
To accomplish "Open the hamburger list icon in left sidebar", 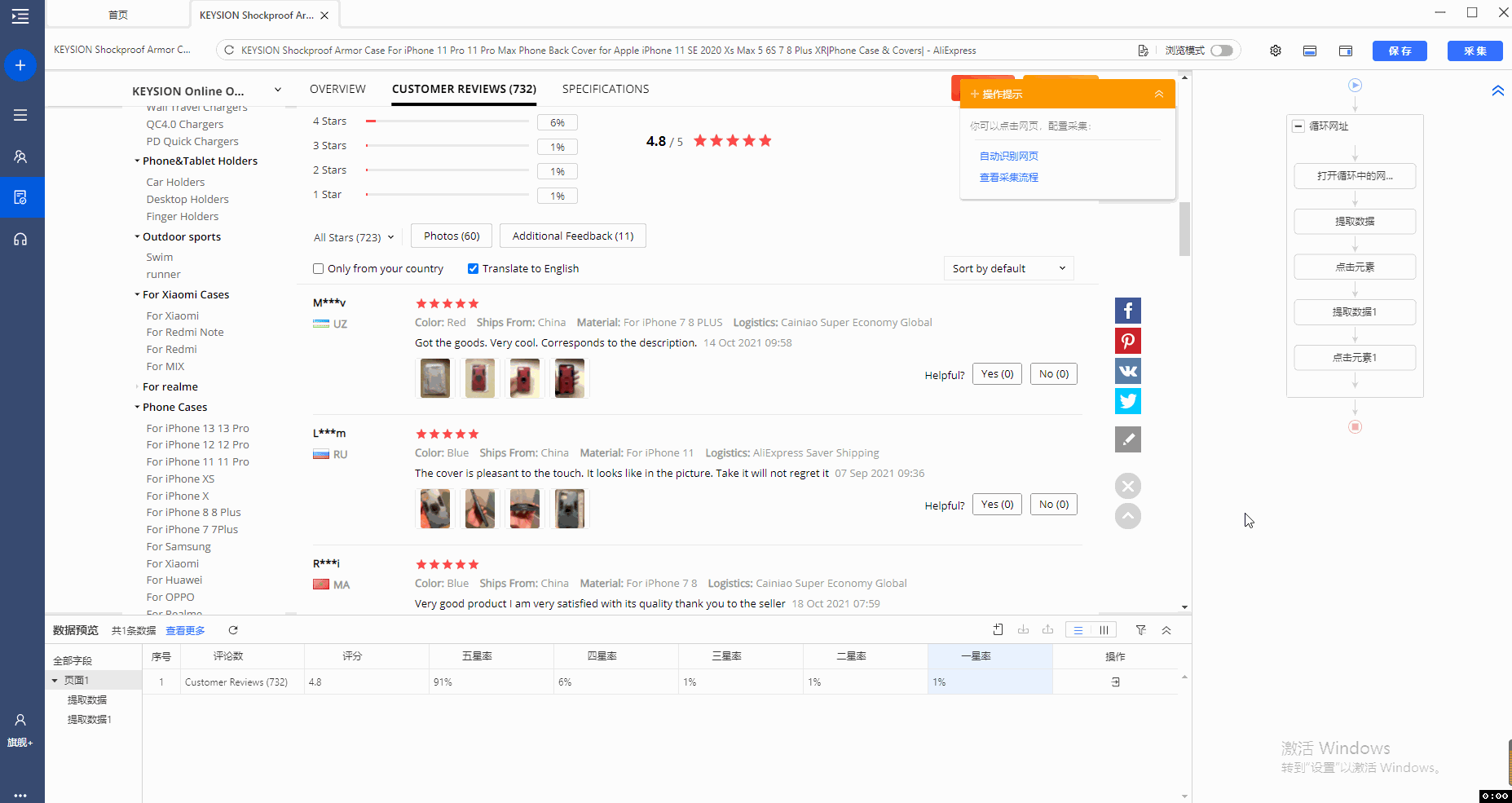I will [x=20, y=115].
